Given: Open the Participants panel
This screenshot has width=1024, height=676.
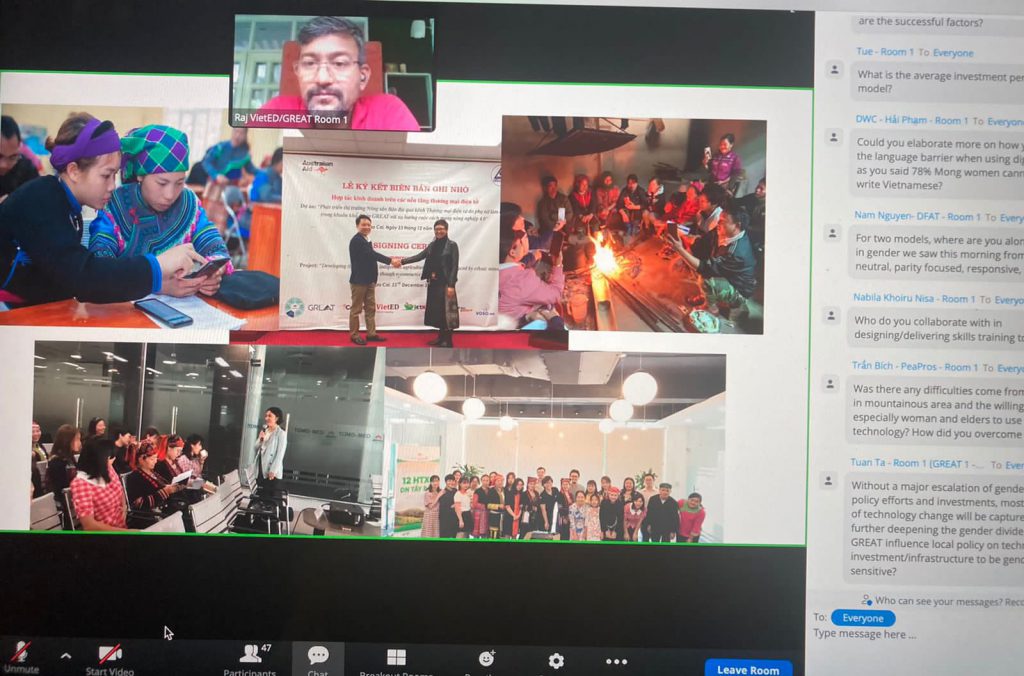Looking at the screenshot, I should pyautogui.click(x=249, y=656).
